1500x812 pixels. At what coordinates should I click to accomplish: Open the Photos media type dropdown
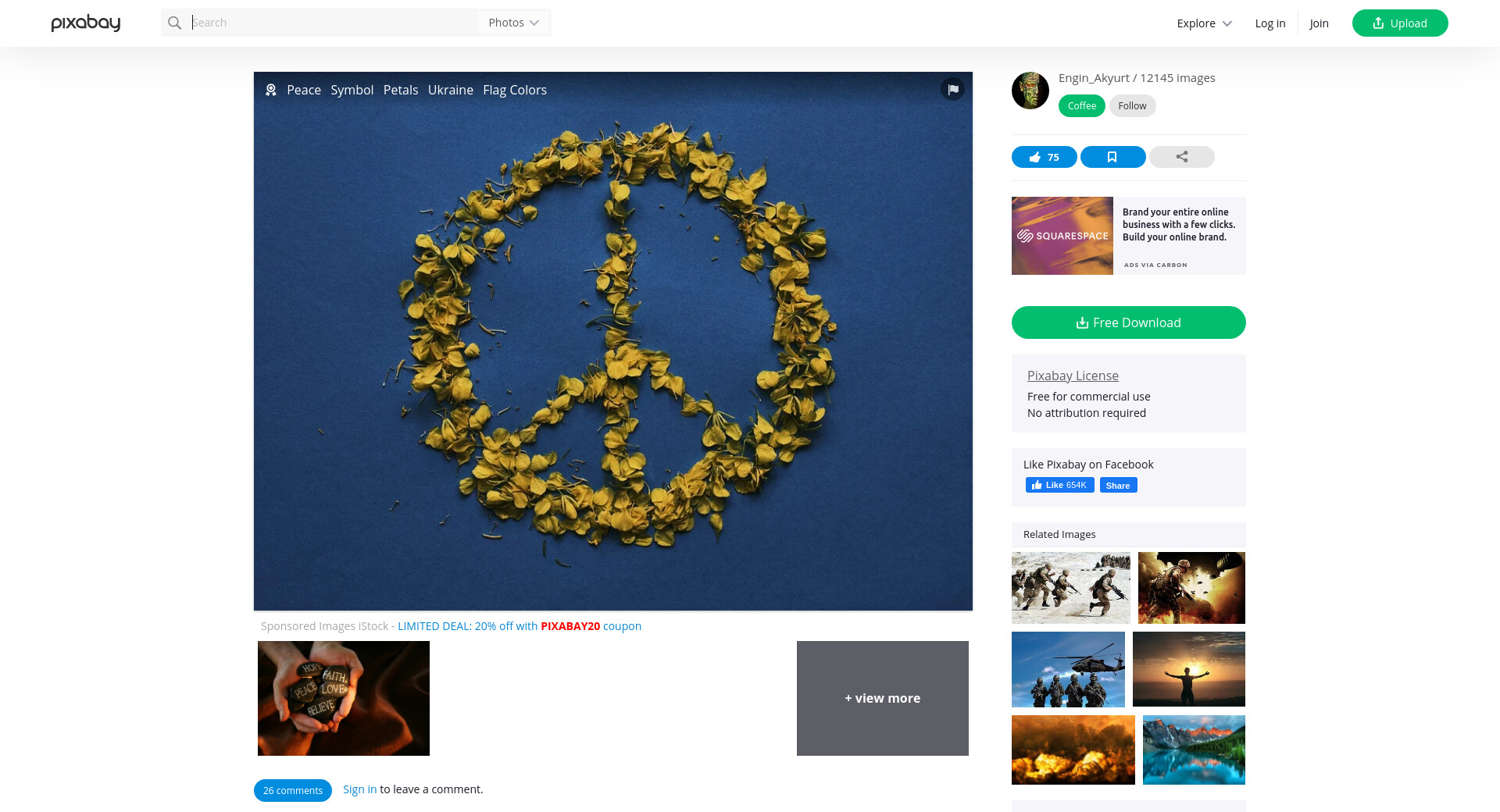pos(514,23)
